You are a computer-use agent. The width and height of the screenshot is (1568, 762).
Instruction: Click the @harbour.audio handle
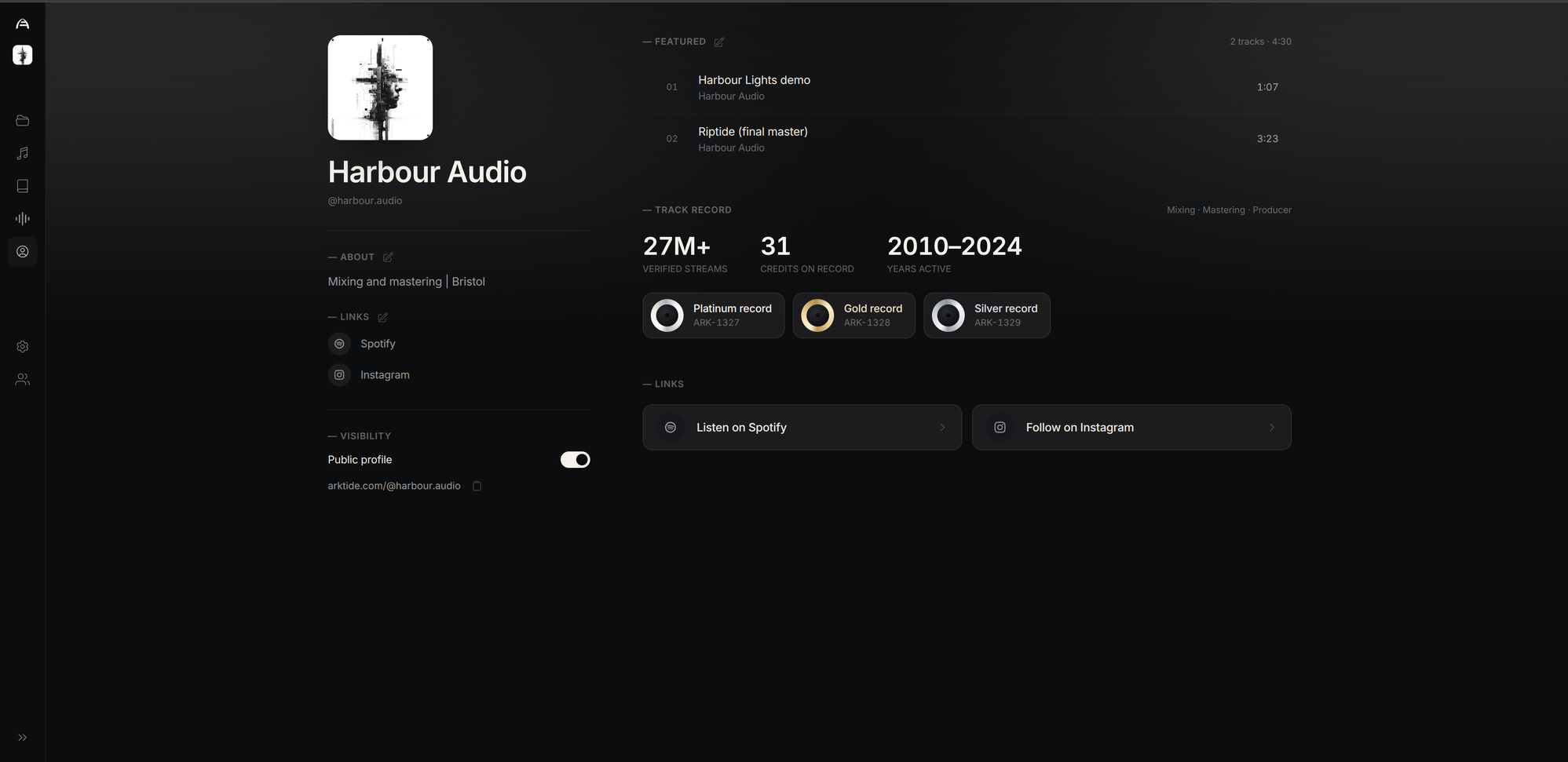click(x=365, y=201)
